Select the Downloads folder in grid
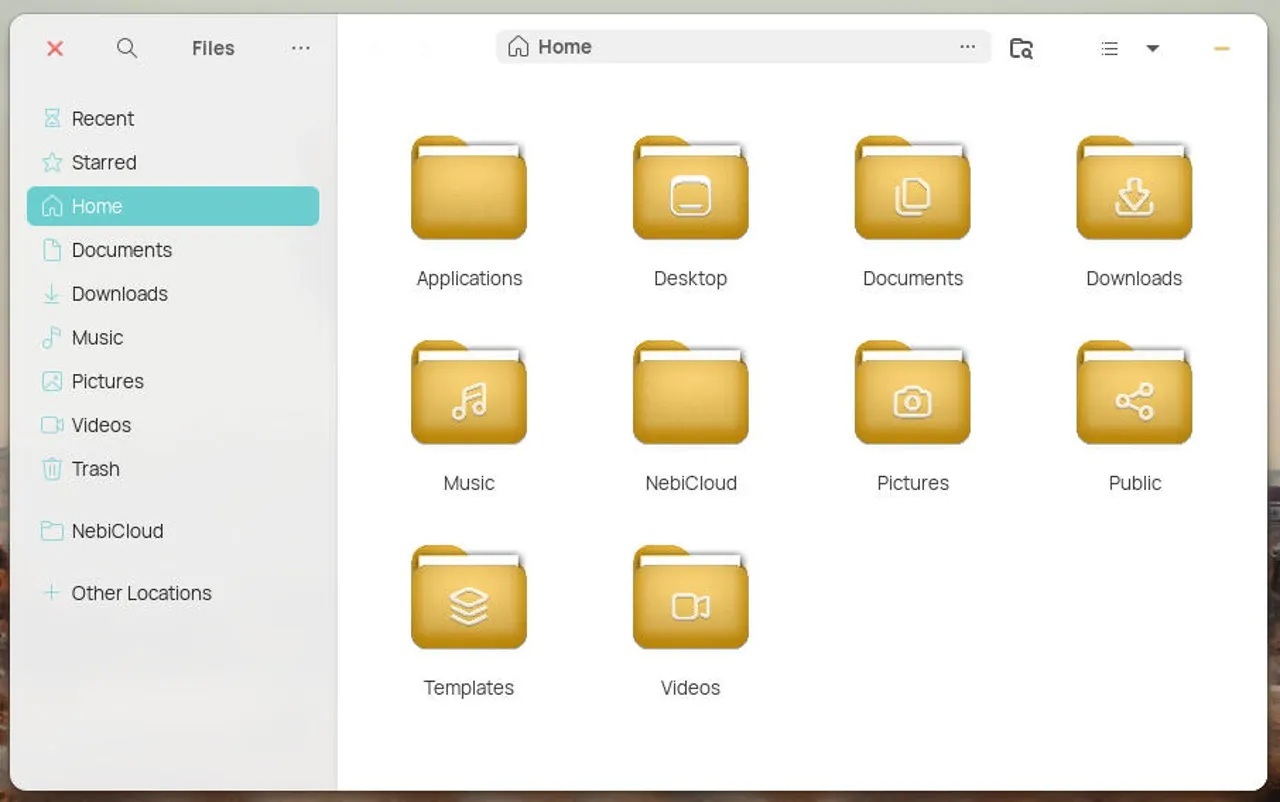1280x802 pixels. [1134, 190]
